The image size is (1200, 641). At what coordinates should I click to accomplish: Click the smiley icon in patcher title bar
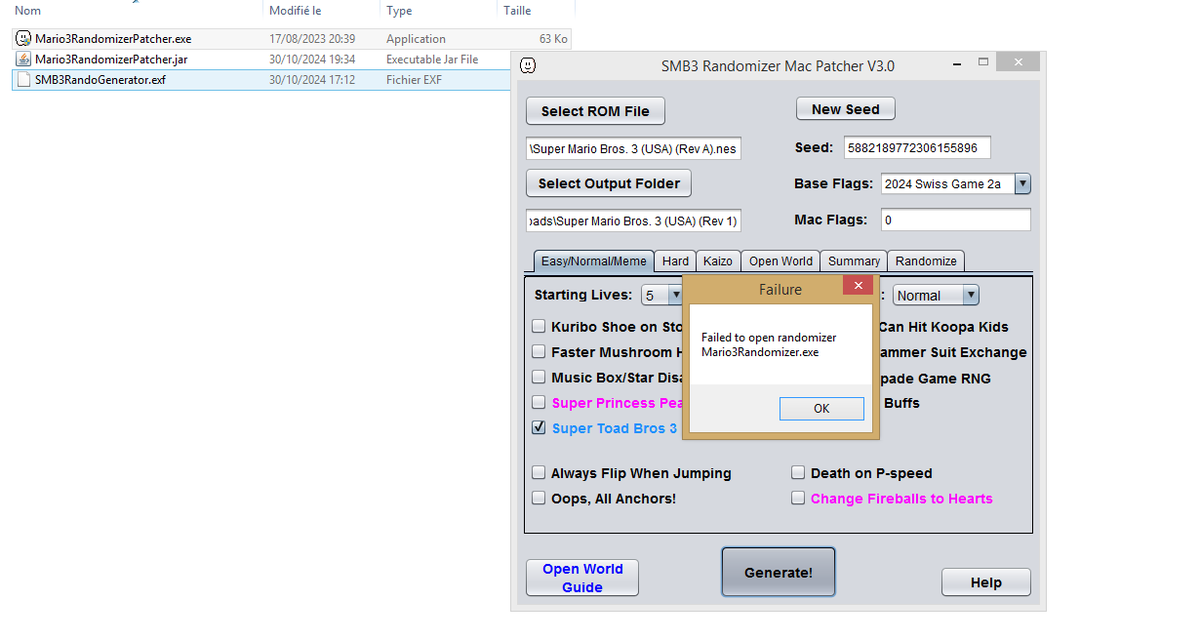coord(528,66)
